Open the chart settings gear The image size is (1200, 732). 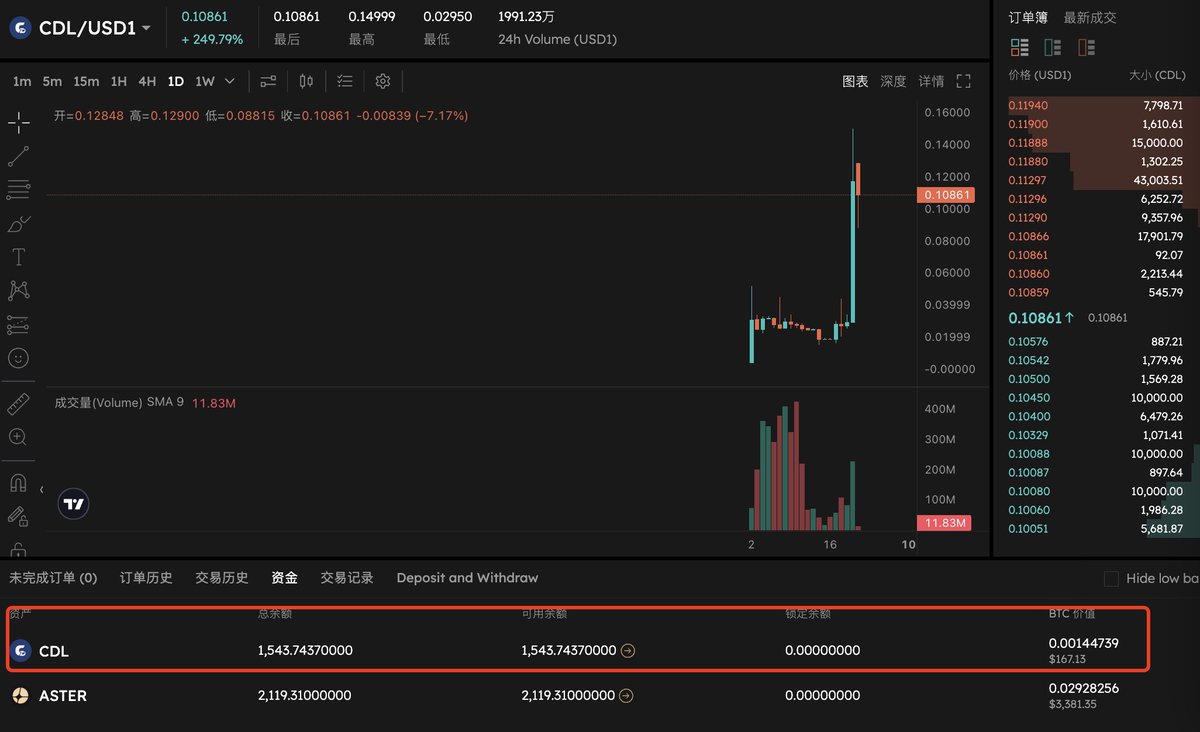[383, 81]
